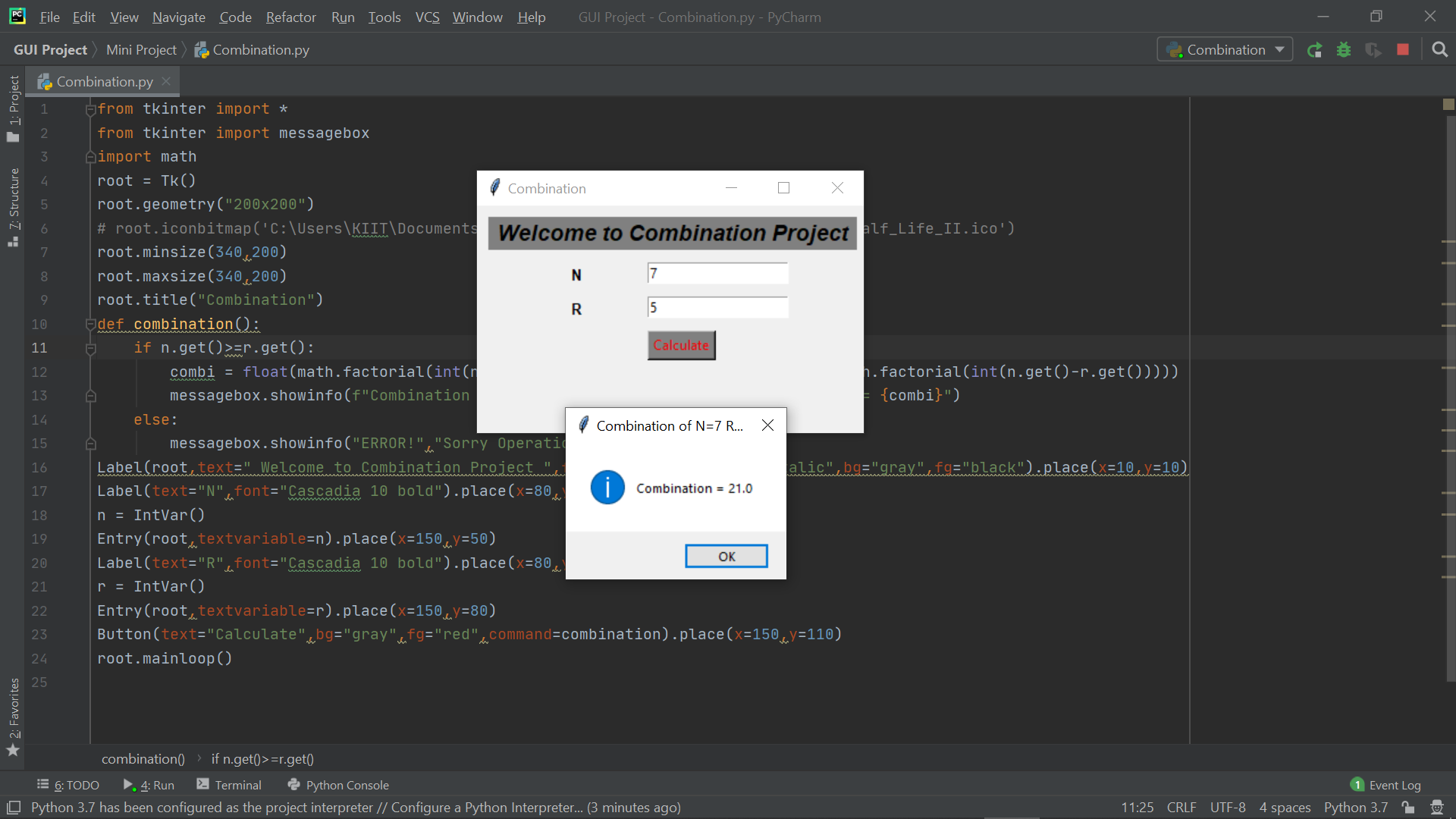Open the Refactor menu
The width and height of the screenshot is (1456, 819).
click(x=291, y=17)
